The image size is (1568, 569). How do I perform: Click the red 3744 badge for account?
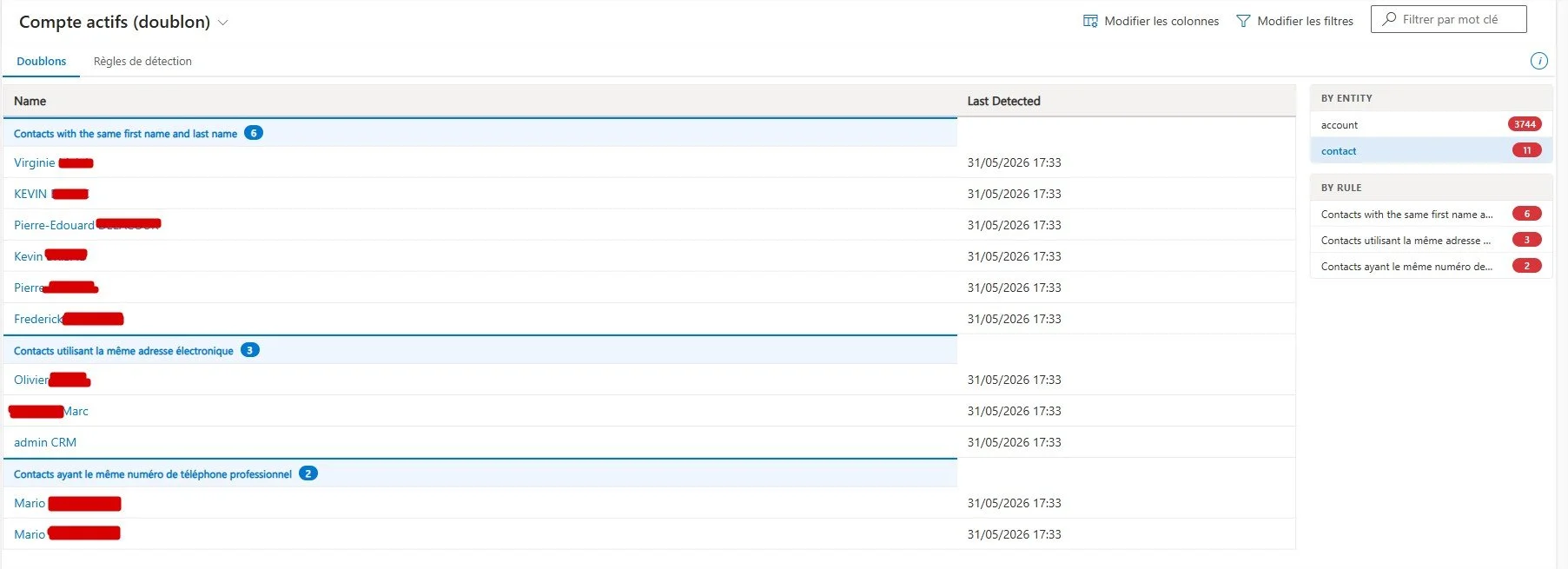tap(1525, 124)
